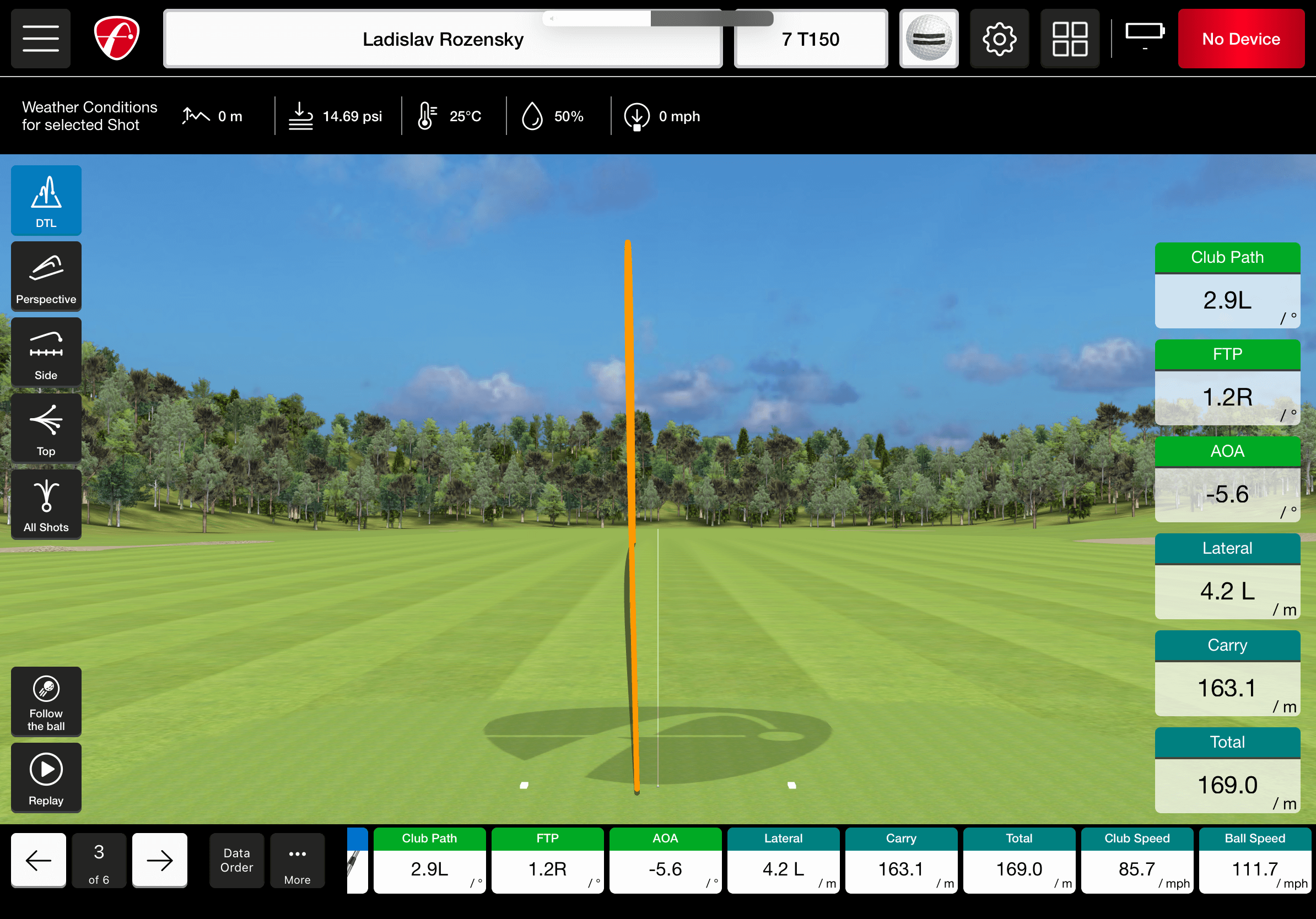Switch to DTL camera view
1316x919 pixels.
point(46,201)
